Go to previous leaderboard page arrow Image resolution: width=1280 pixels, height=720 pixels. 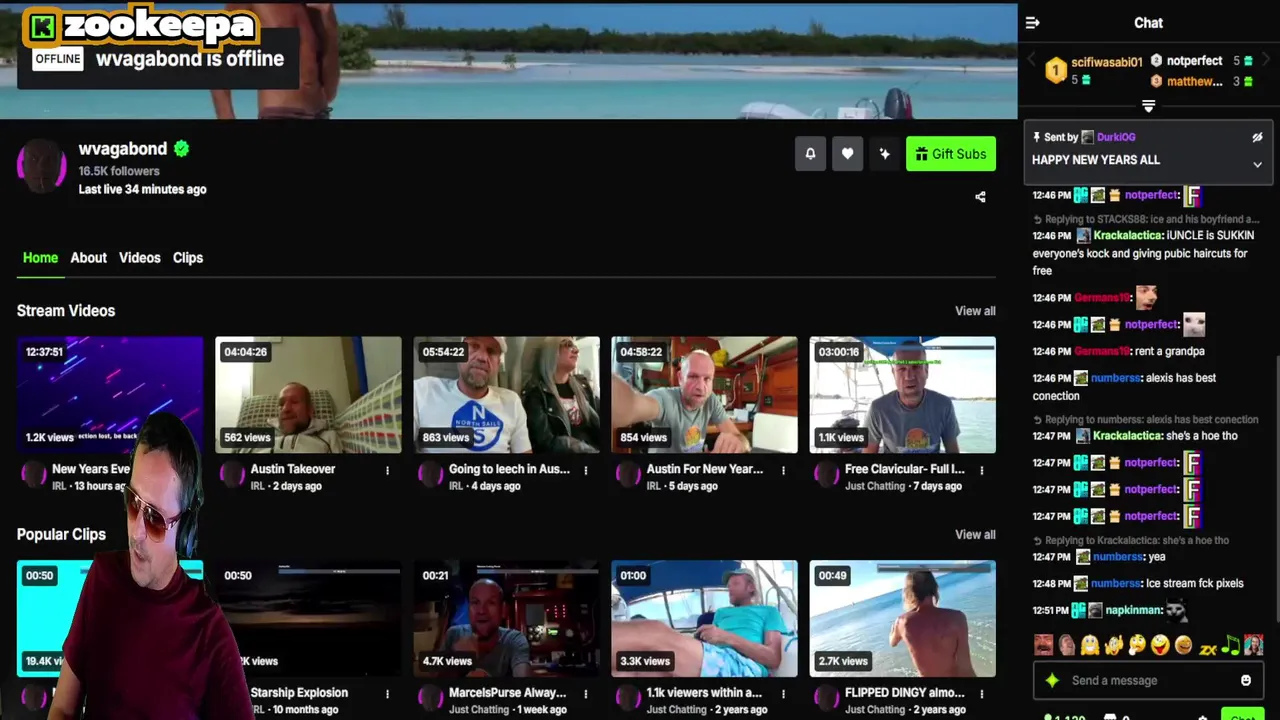1031,60
